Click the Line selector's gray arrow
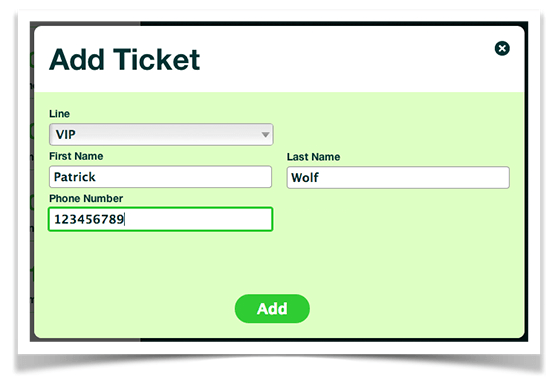The image size is (557, 383). click(x=265, y=135)
